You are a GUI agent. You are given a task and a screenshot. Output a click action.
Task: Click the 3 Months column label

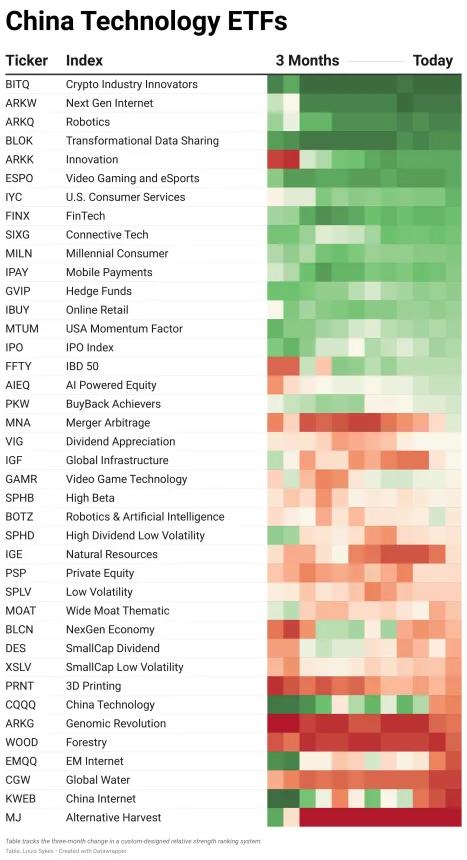(x=307, y=60)
